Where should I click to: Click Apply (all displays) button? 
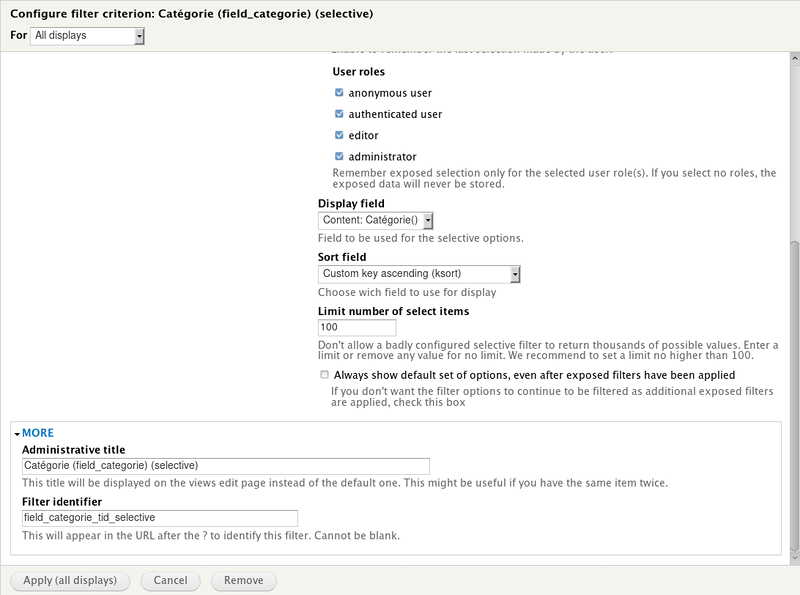coord(69,580)
